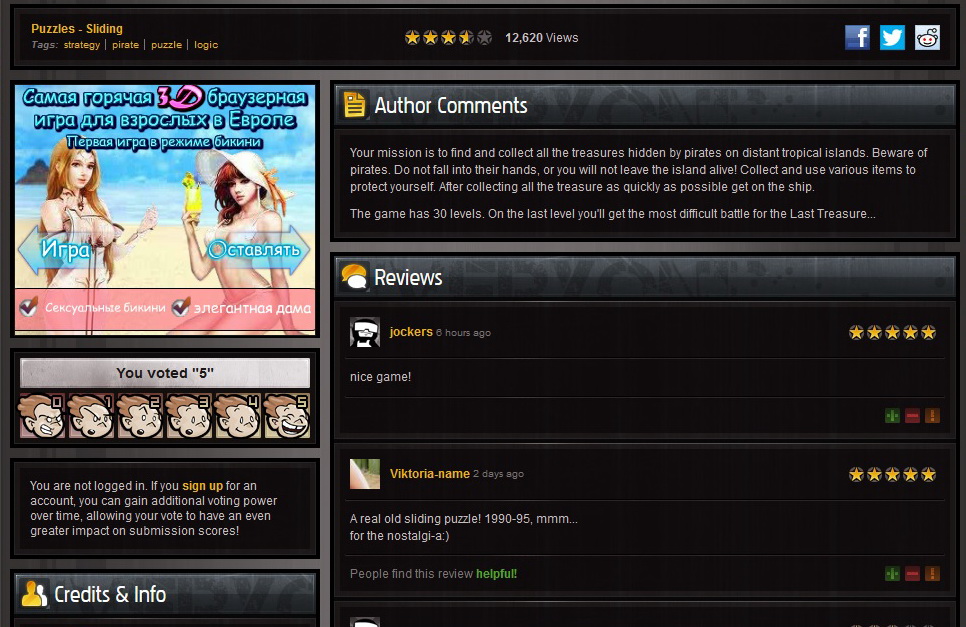Share the game on Facebook

tap(857, 38)
